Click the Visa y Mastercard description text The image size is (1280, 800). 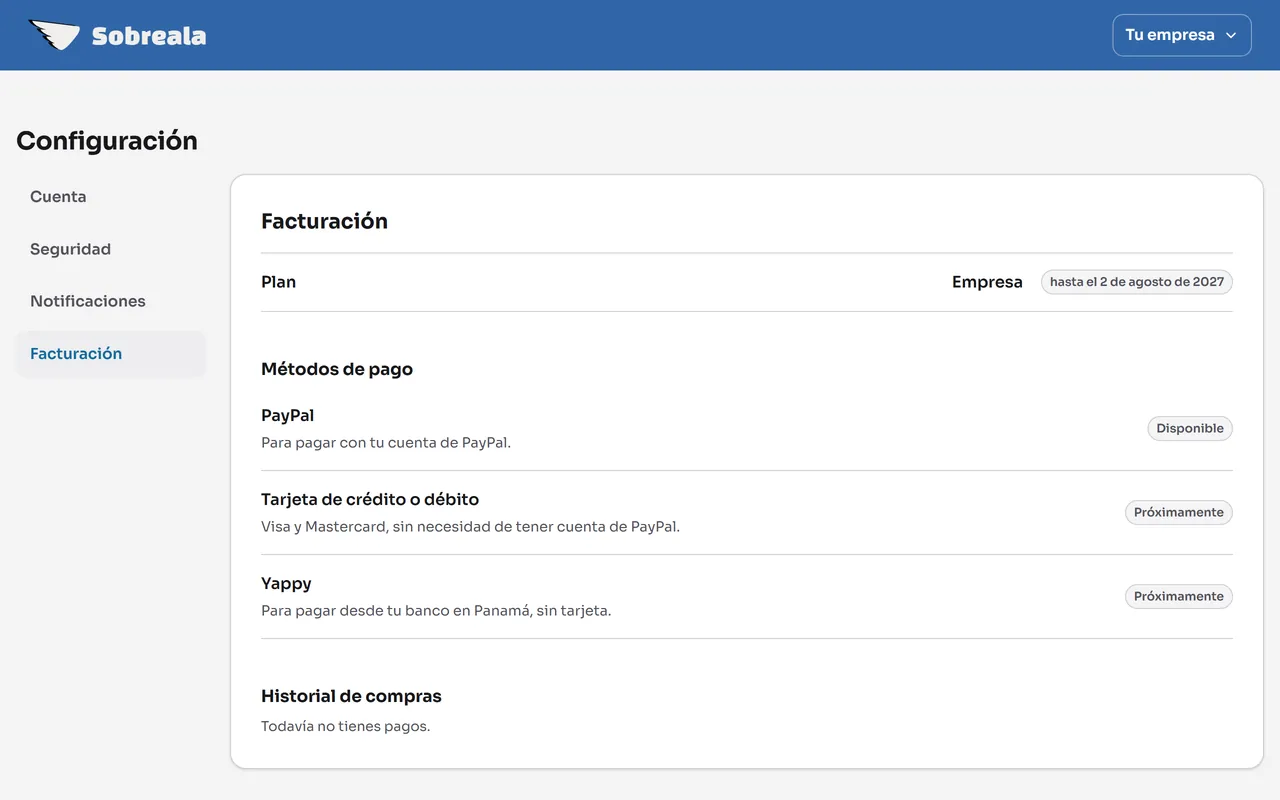coord(470,526)
